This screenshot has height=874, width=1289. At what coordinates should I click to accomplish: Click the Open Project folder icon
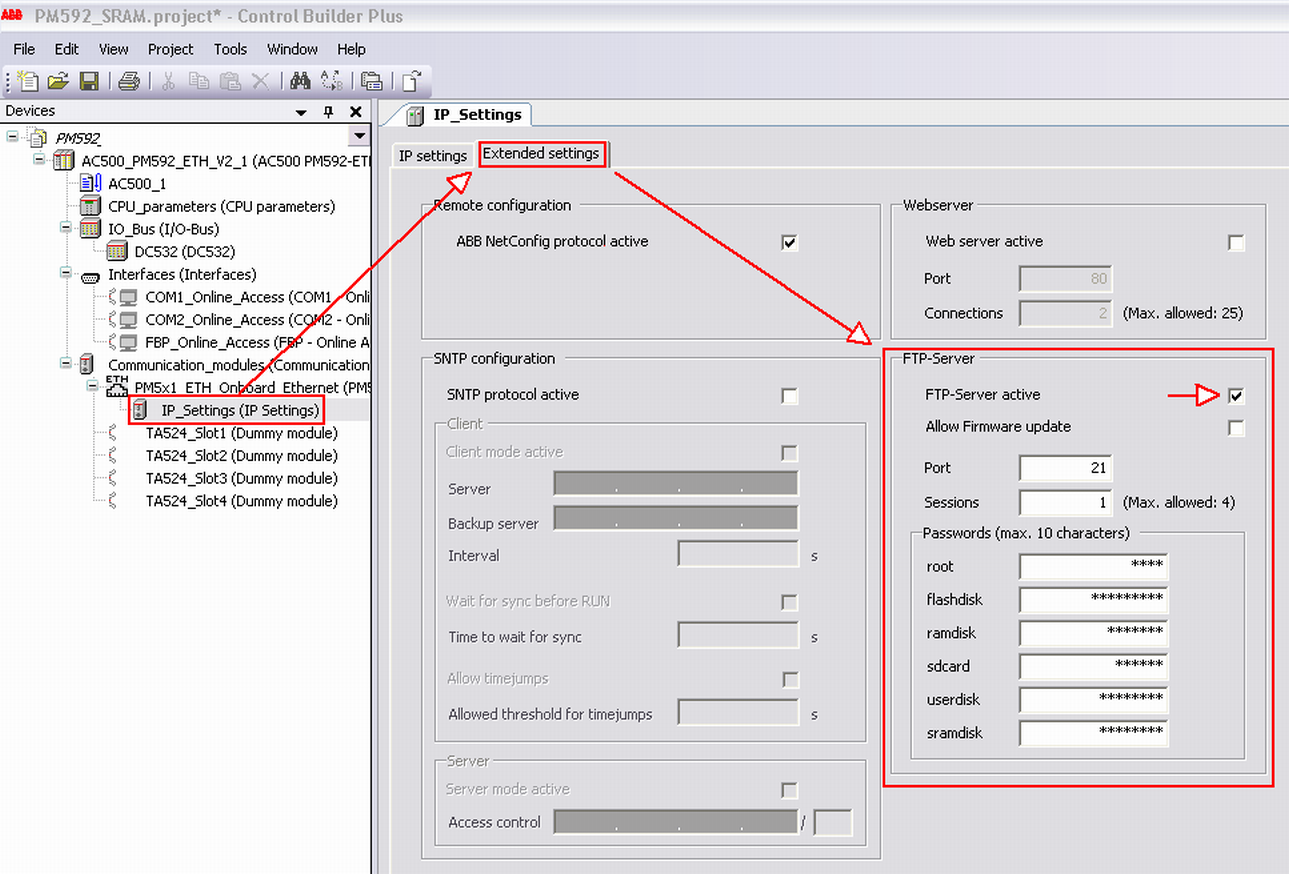(x=59, y=81)
